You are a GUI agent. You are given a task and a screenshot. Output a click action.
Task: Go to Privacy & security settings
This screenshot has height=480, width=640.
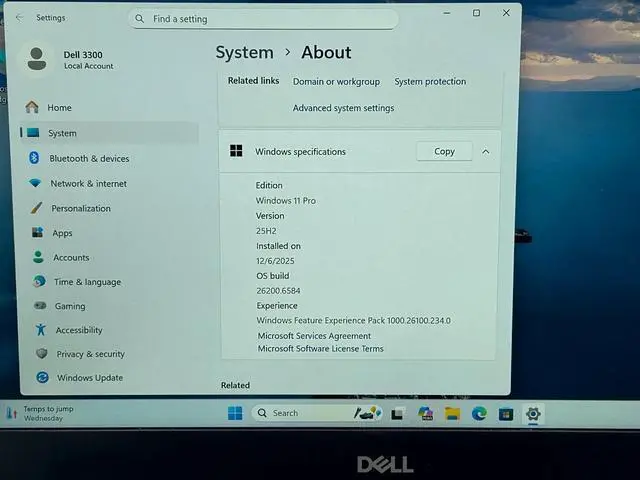[90, 354]
